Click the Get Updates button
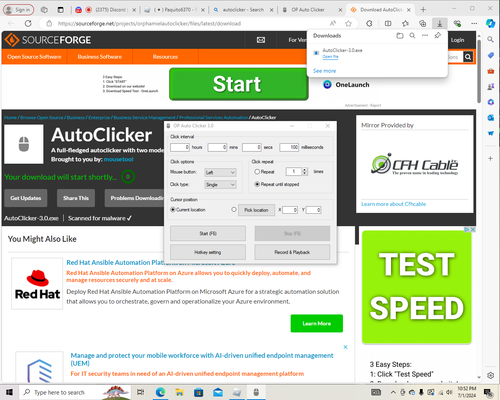The image size is (500, 400). tap(26, 198)
